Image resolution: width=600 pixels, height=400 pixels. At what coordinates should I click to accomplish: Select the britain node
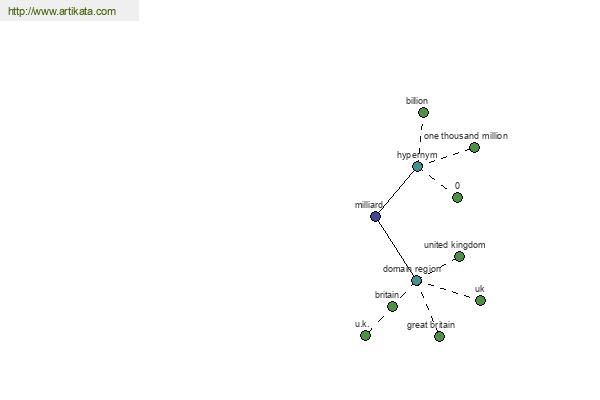(392, 306)
